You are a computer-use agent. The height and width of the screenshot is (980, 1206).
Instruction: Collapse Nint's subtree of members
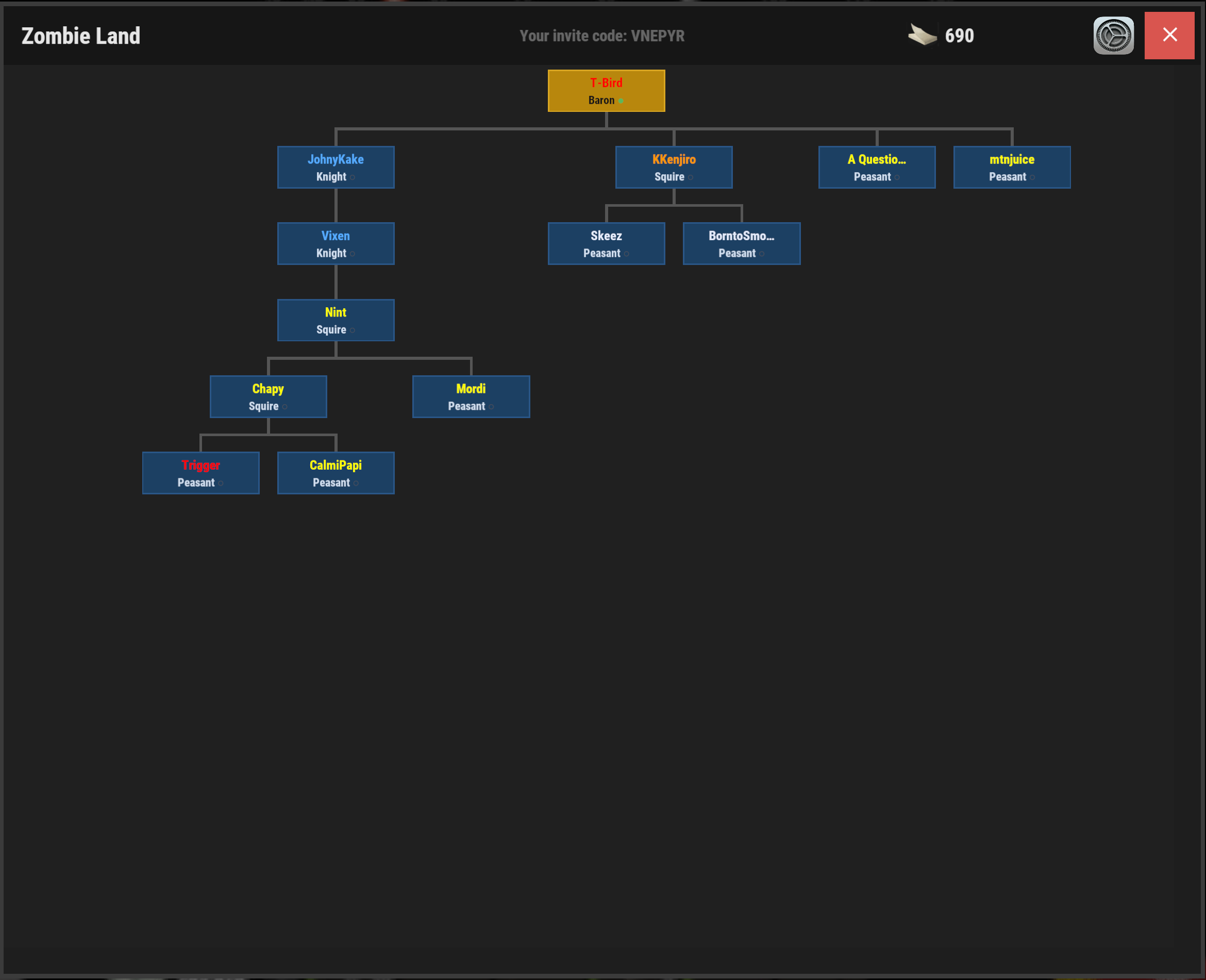click(x=336, y=320)
